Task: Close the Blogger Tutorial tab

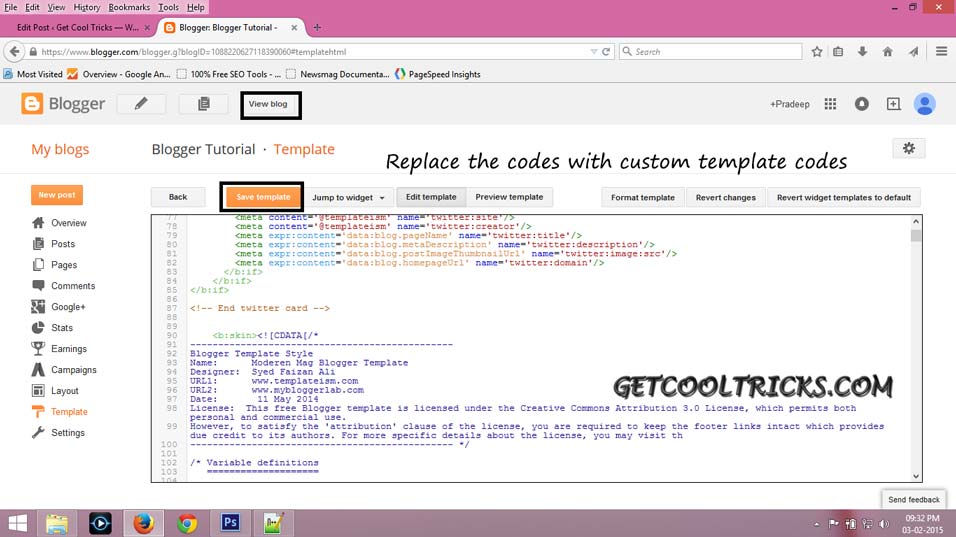Action: [x=294, y=27]
